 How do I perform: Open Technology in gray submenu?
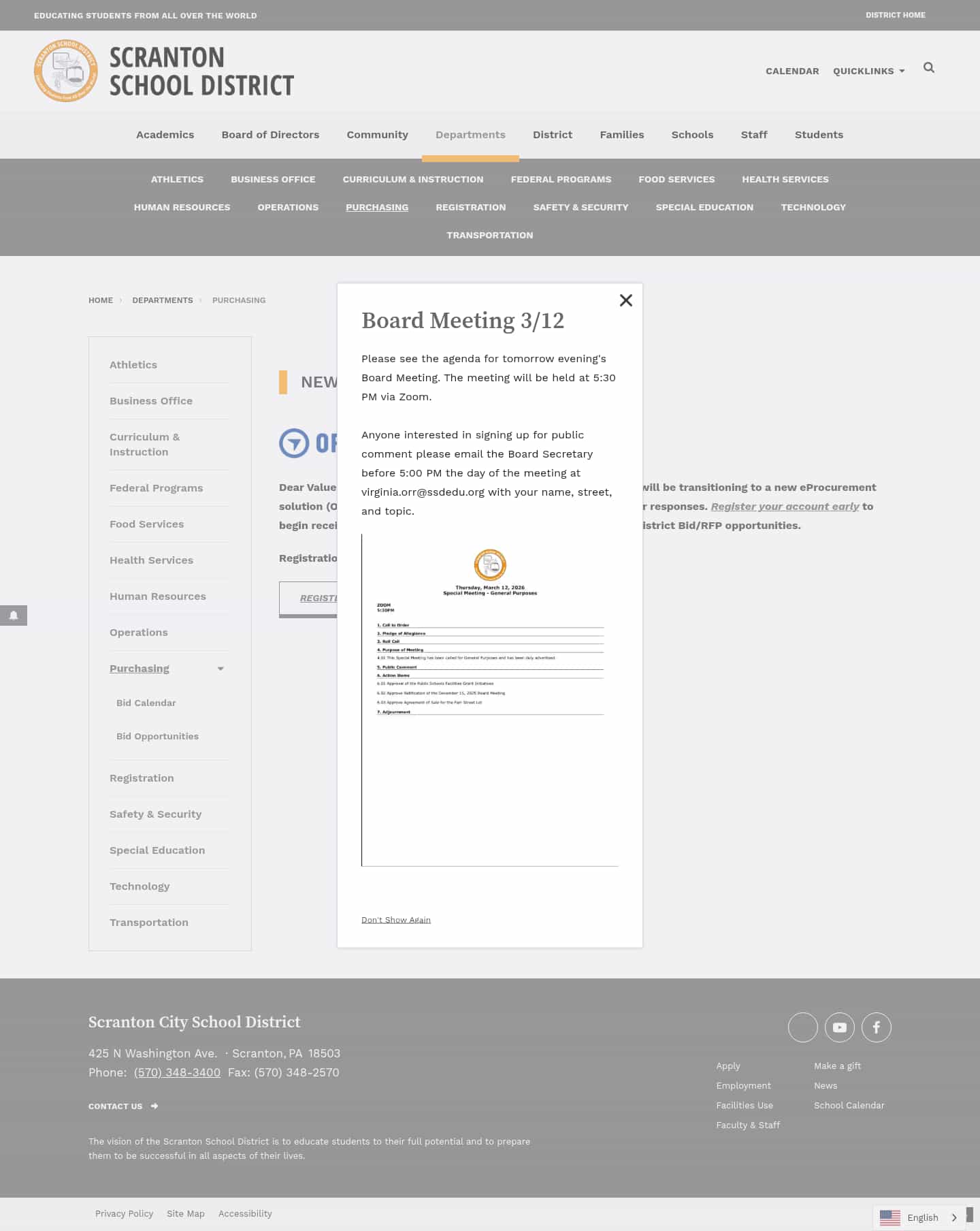[813, 207]
